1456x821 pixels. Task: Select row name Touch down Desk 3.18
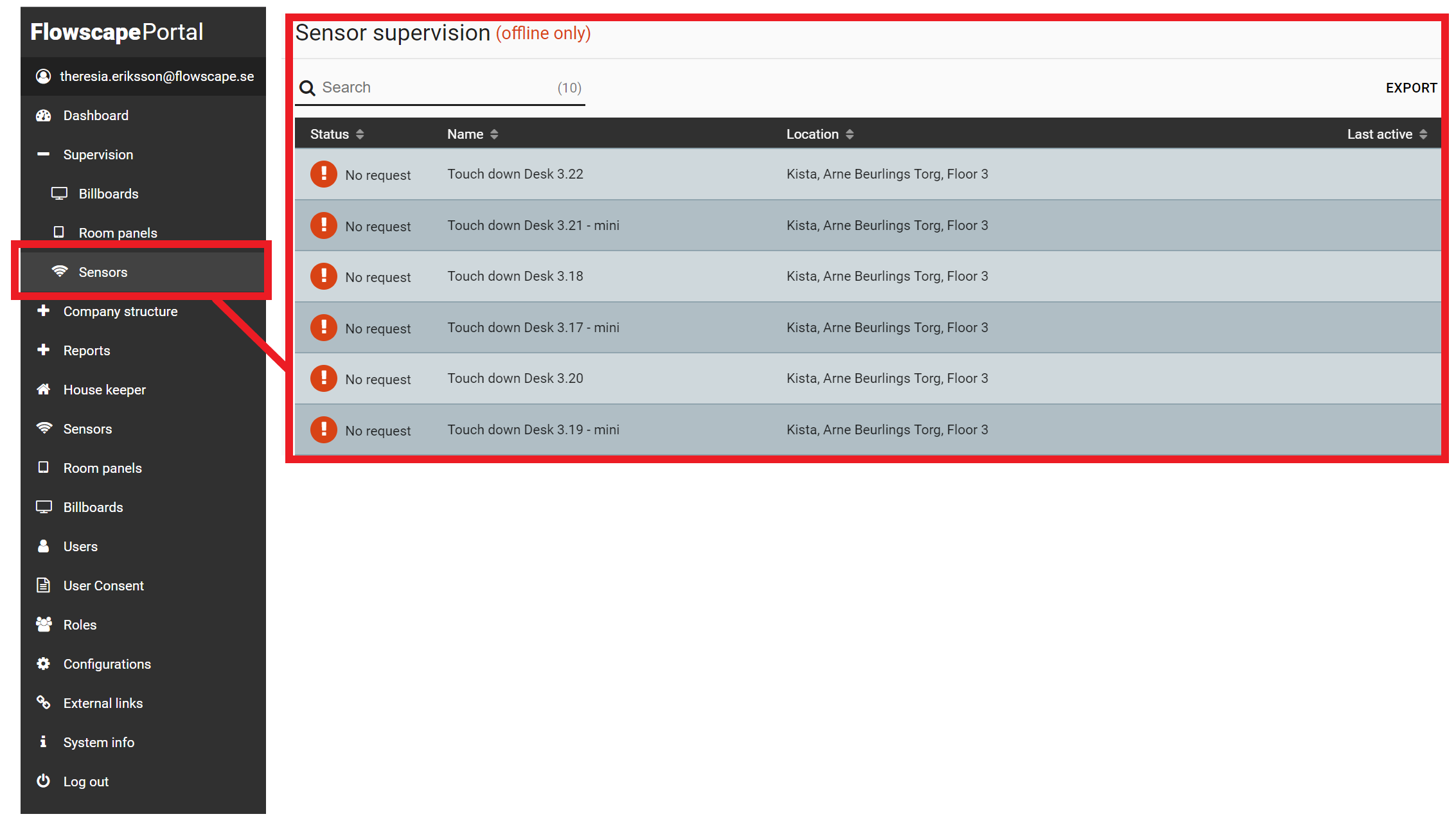click(515, 276)
